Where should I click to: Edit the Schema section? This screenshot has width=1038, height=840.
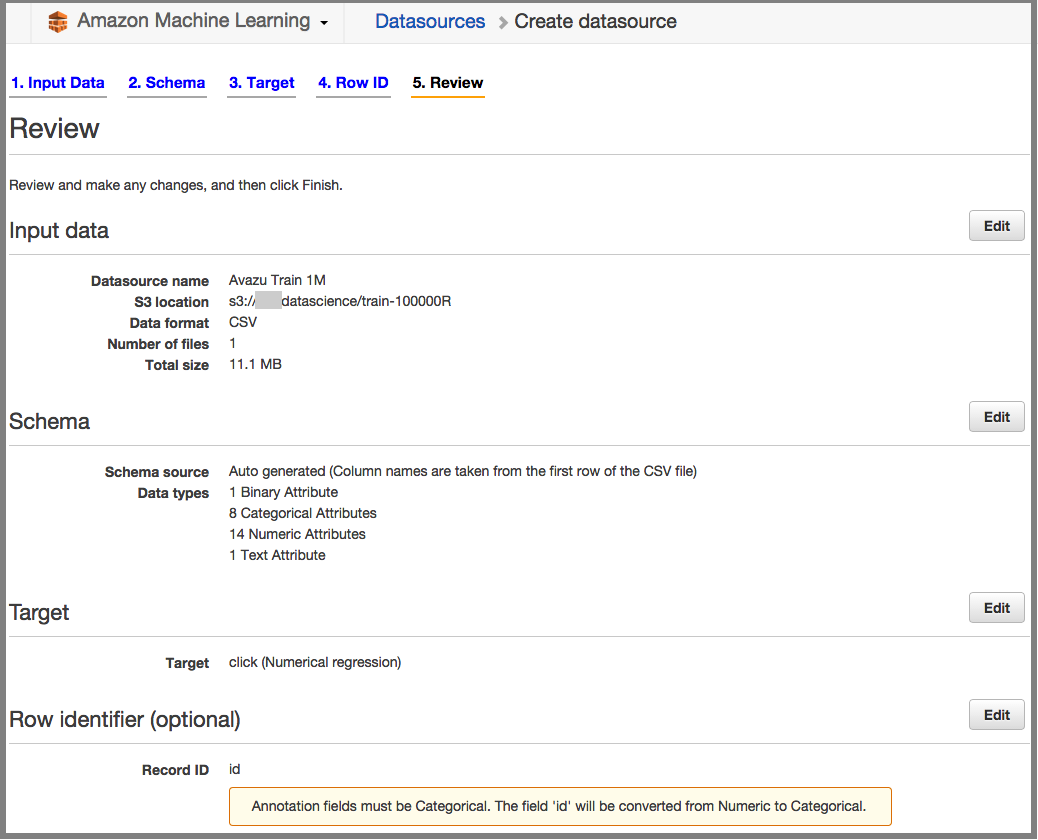pos(996,417)
